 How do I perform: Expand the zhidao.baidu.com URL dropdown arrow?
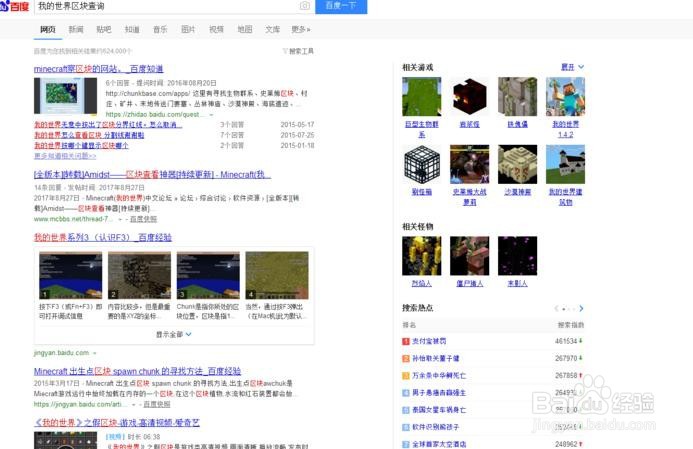point(211,114)
